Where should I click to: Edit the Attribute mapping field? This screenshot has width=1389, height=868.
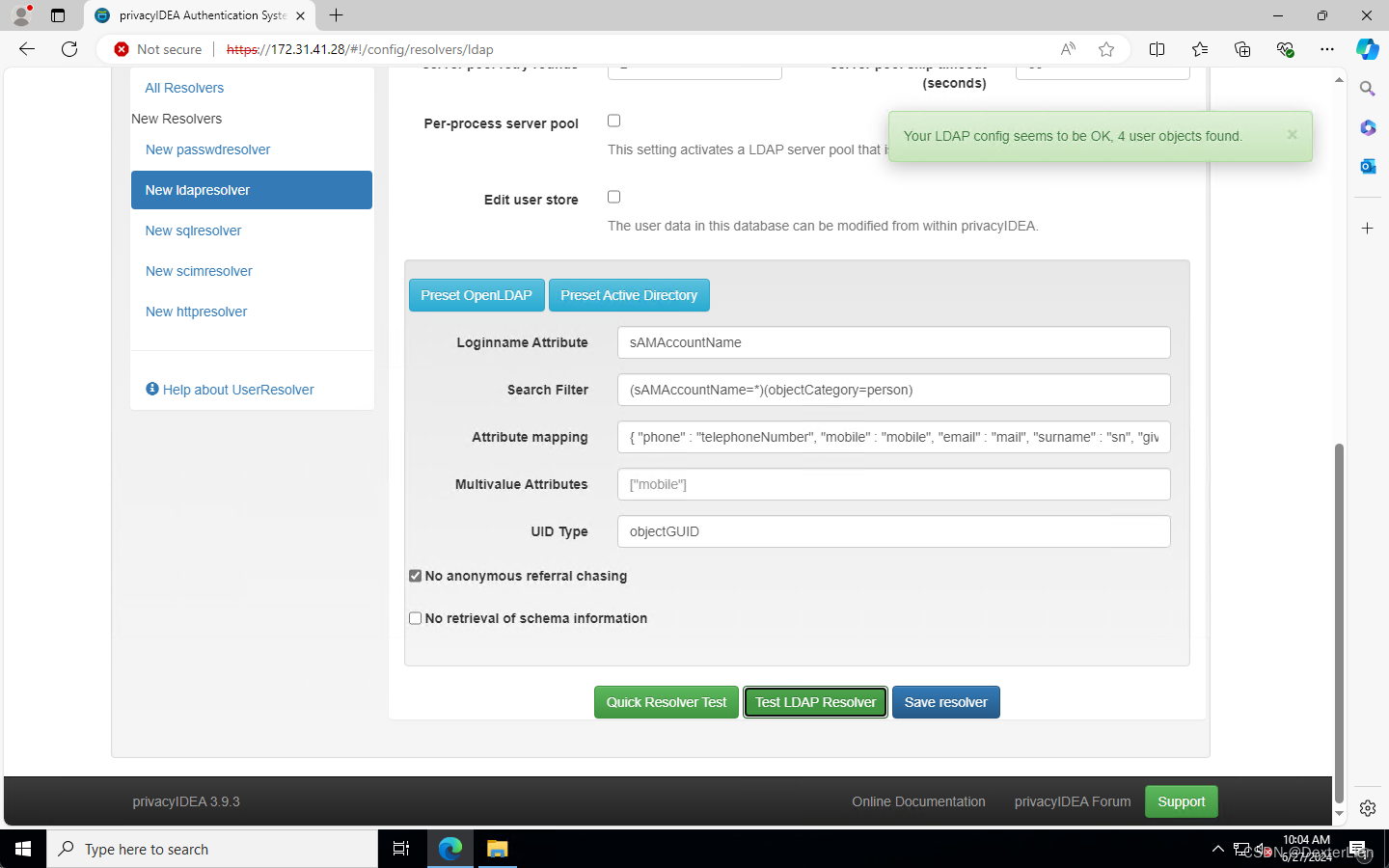[894, 437]
